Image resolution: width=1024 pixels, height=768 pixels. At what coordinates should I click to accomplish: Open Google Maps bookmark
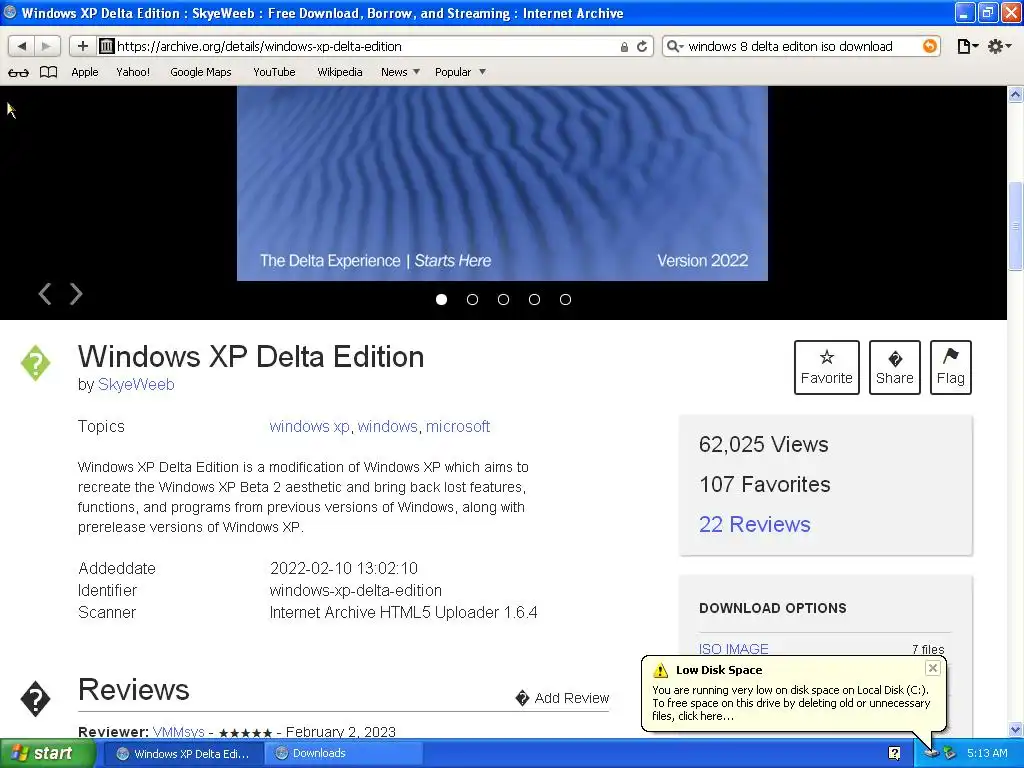click(200, 72)
